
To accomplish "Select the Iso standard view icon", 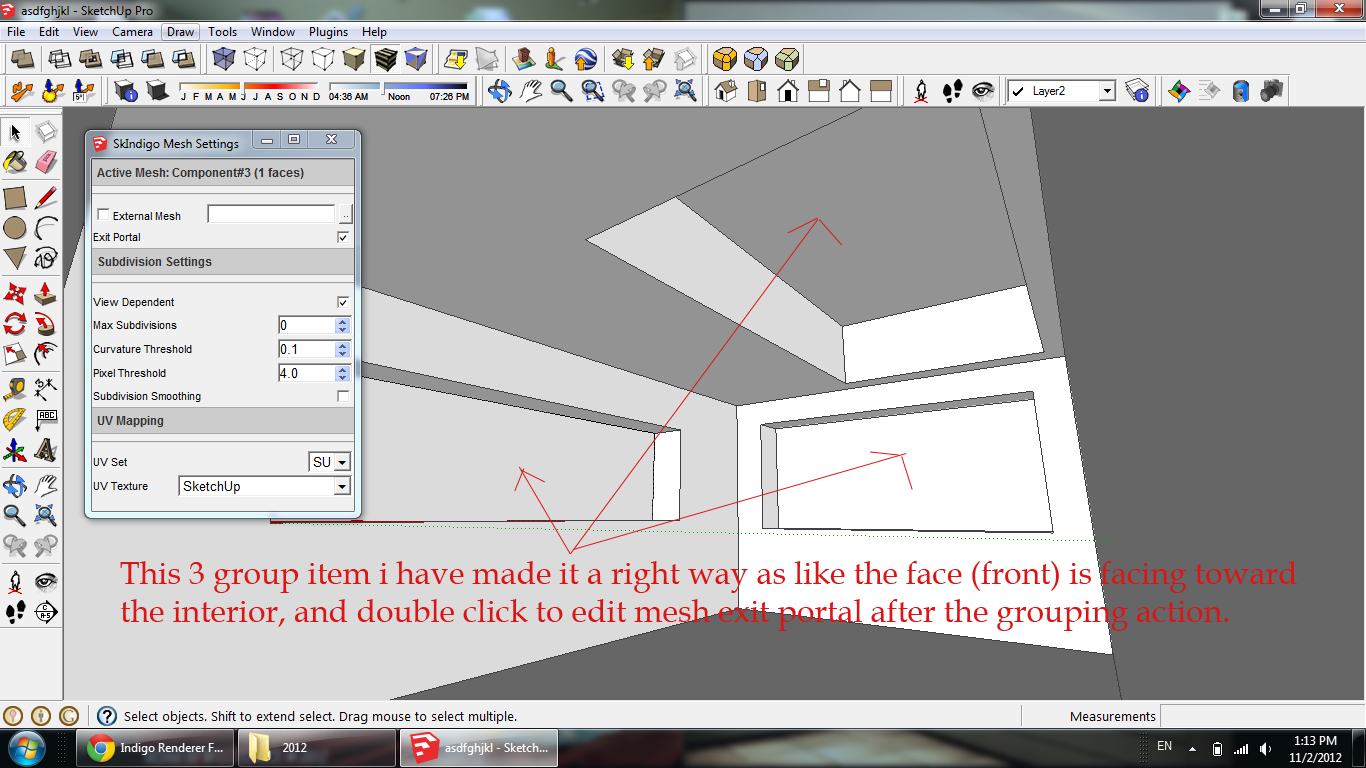I will coord(726,91).
